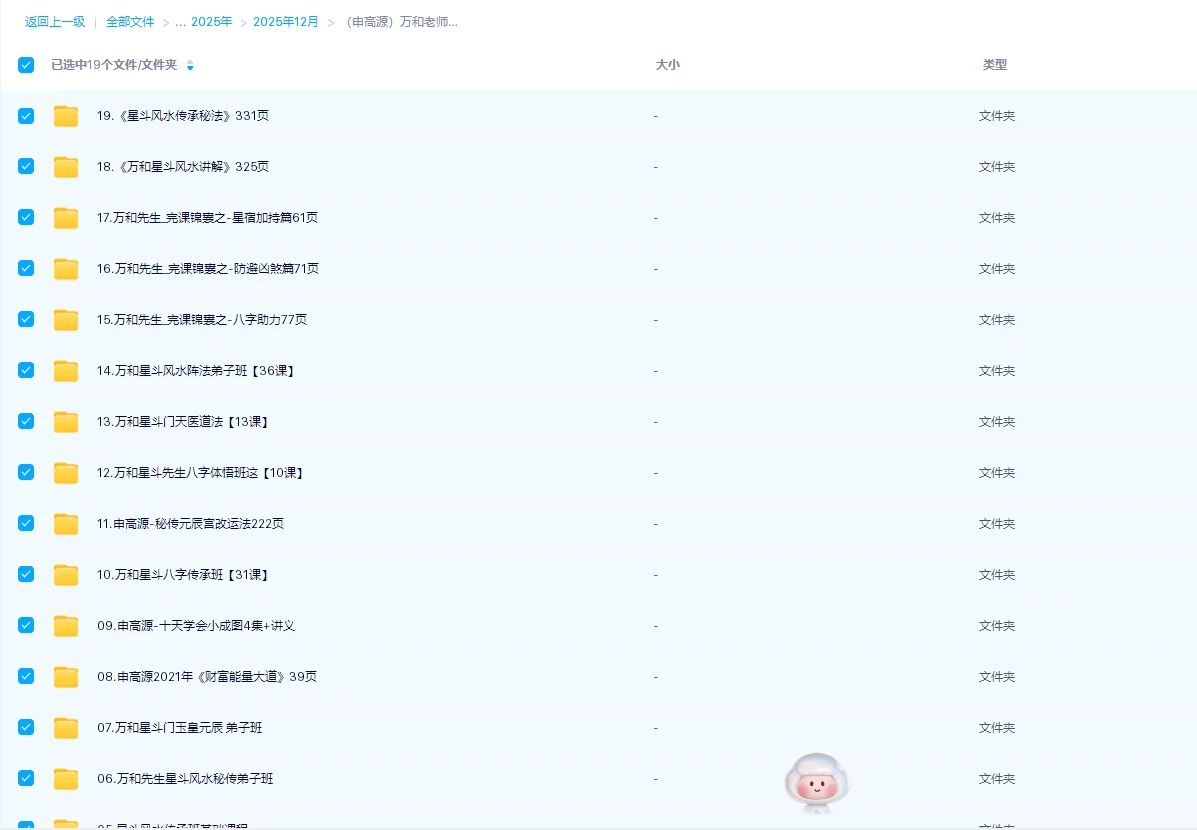Open folder icon of 万和星斗八字传承班【31课】

pos(65,574)
